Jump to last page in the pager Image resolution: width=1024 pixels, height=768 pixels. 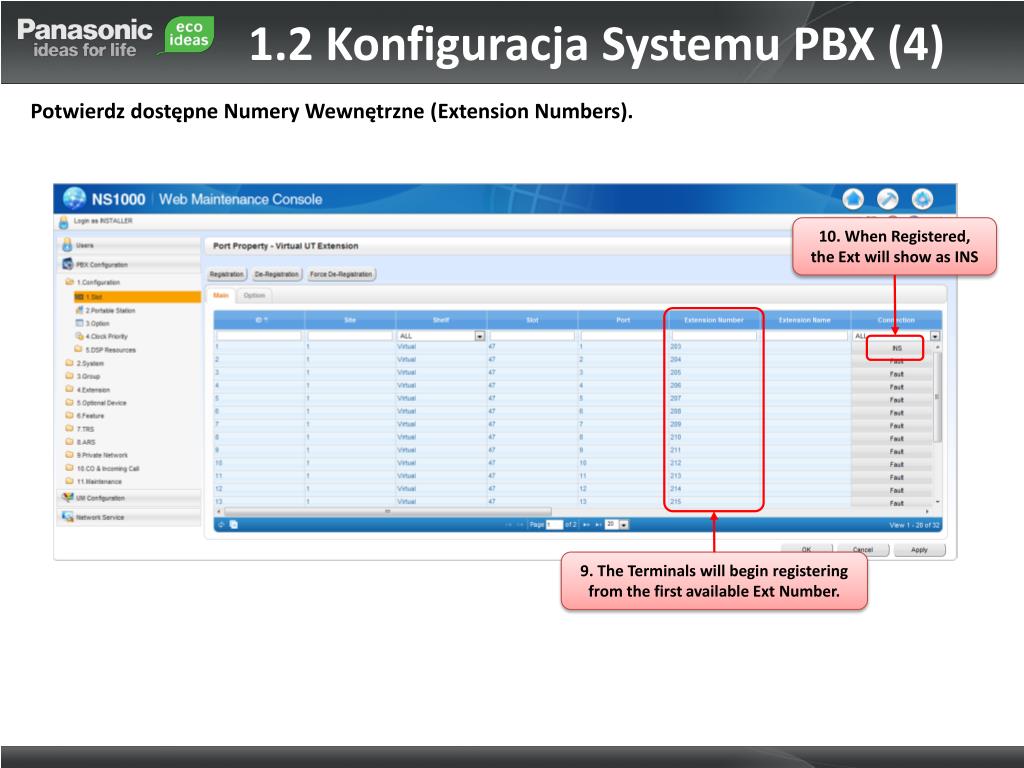[x=598, y=524]
